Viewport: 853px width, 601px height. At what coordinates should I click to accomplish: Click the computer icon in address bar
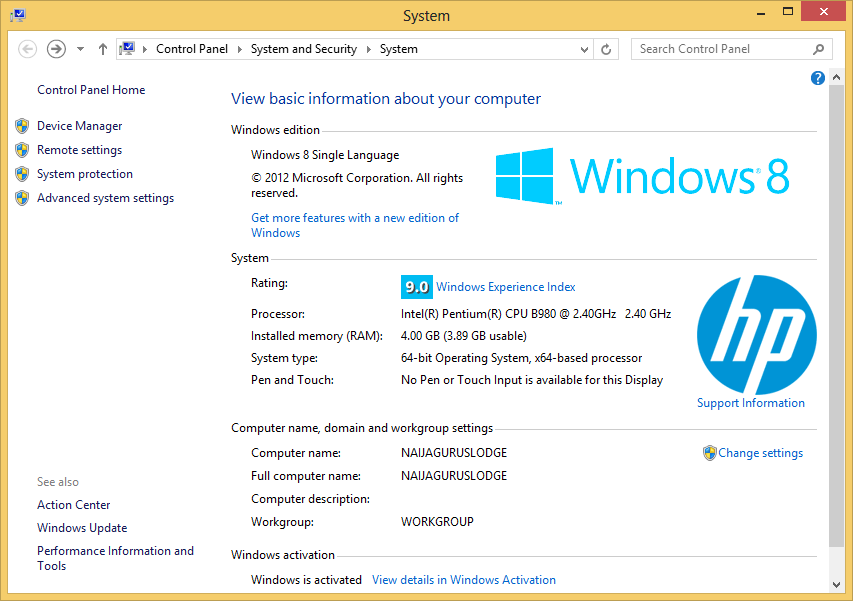[127, 49]
